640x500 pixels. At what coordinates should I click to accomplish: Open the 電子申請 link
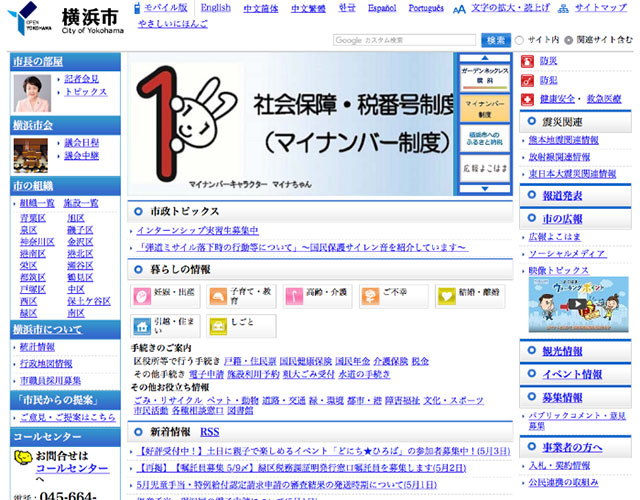pos(207,374)
